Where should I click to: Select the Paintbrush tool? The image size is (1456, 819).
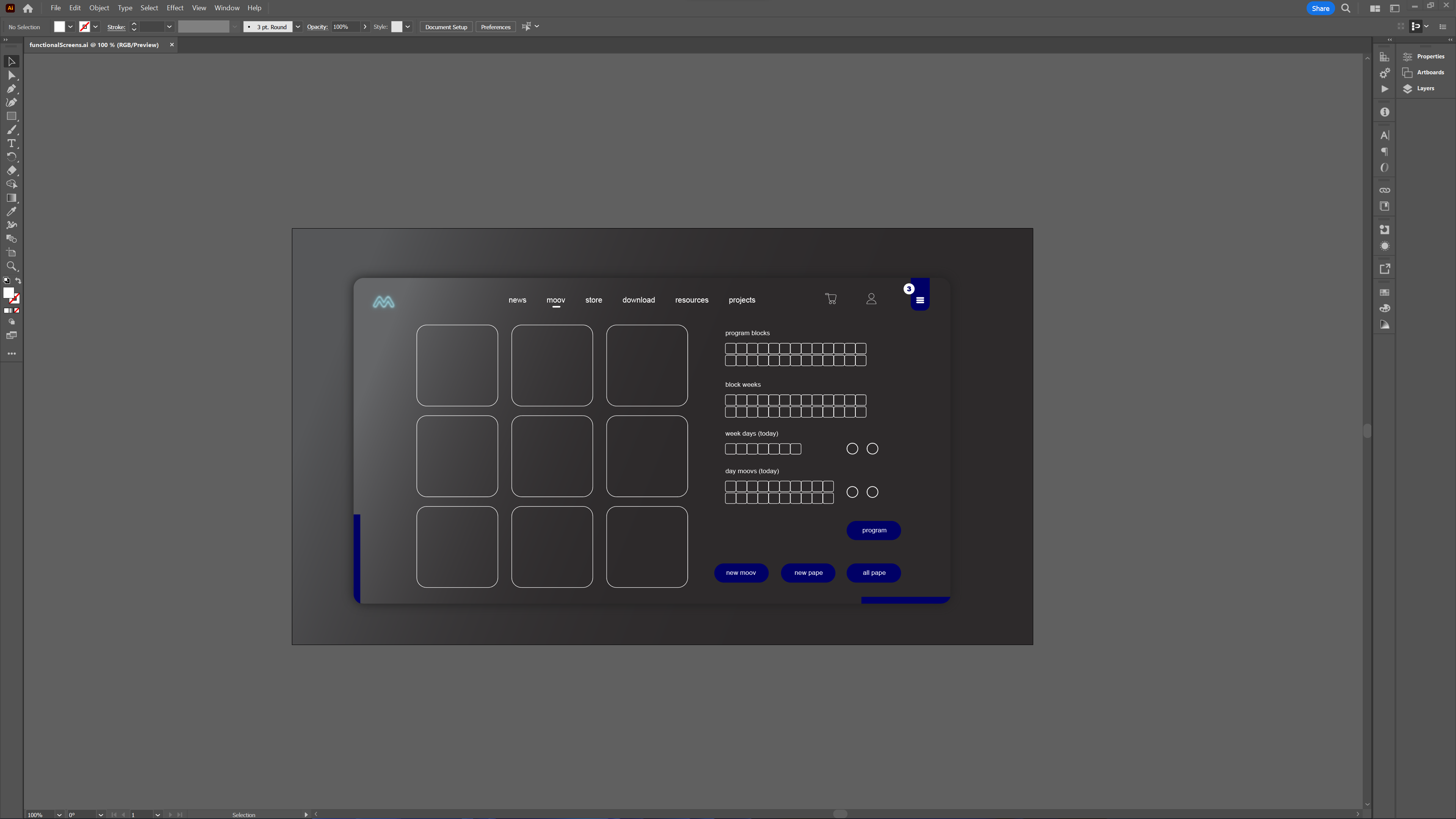(x=11, y=129)
